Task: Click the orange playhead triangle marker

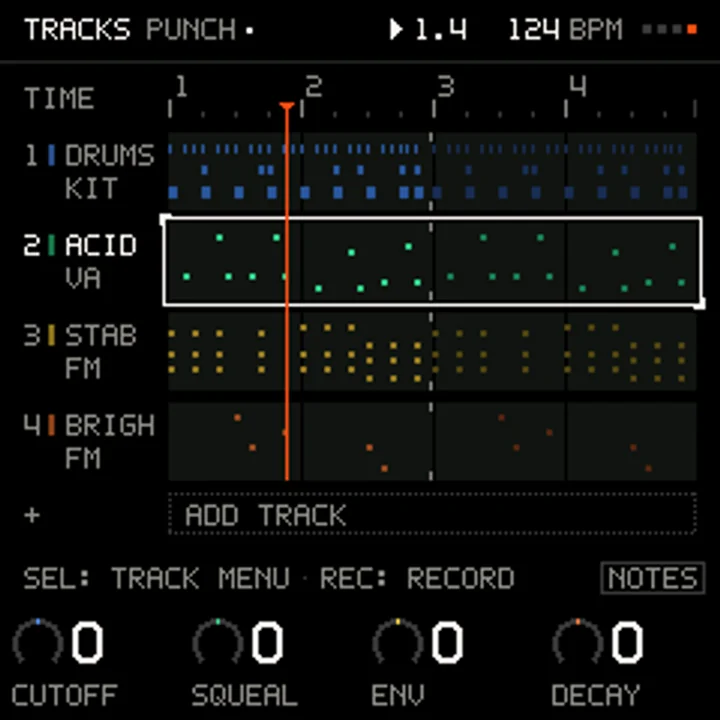Action: [287, 107]
